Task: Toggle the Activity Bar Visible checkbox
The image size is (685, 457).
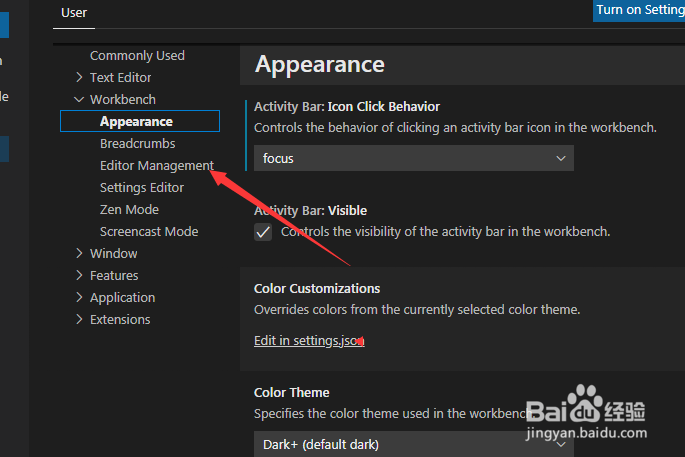Action: tap(263, 232)
